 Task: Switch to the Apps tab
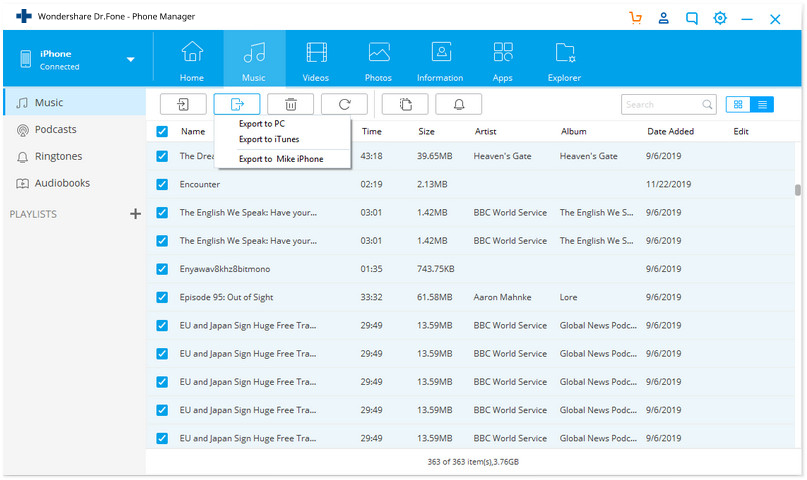502,61
